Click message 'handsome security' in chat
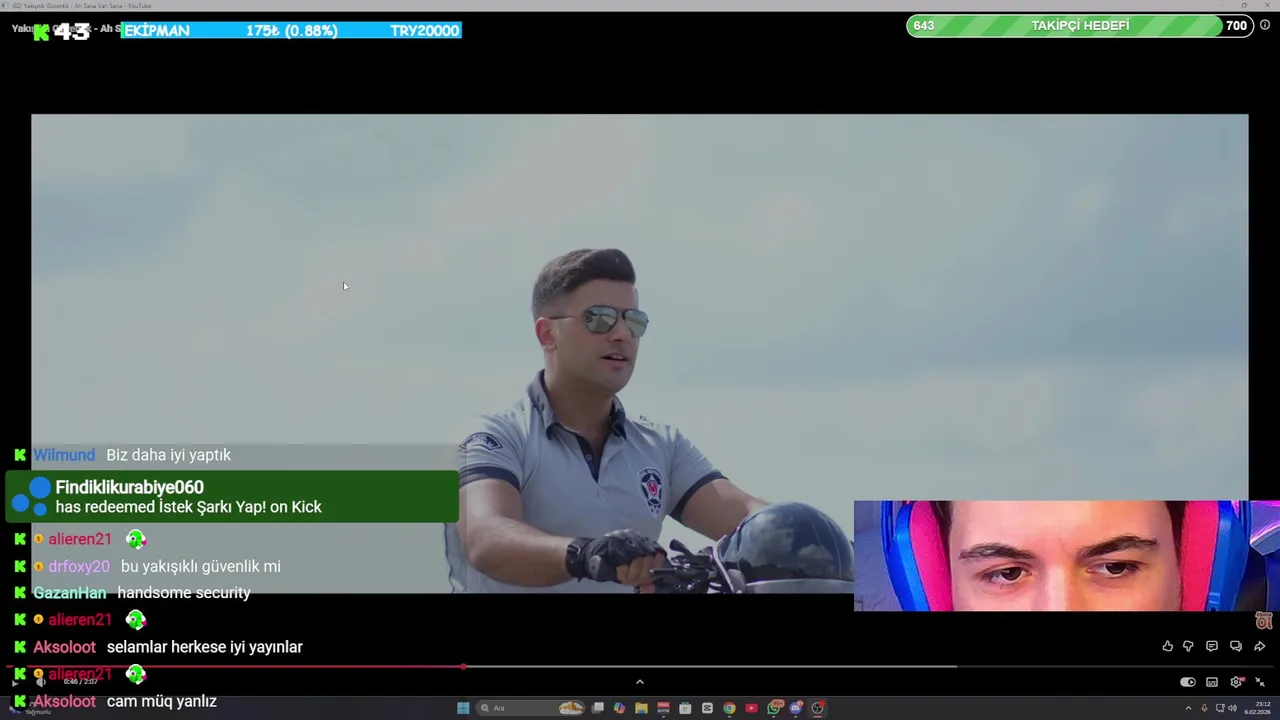This screenshot has width=1280, height=720. pos(184,593)
